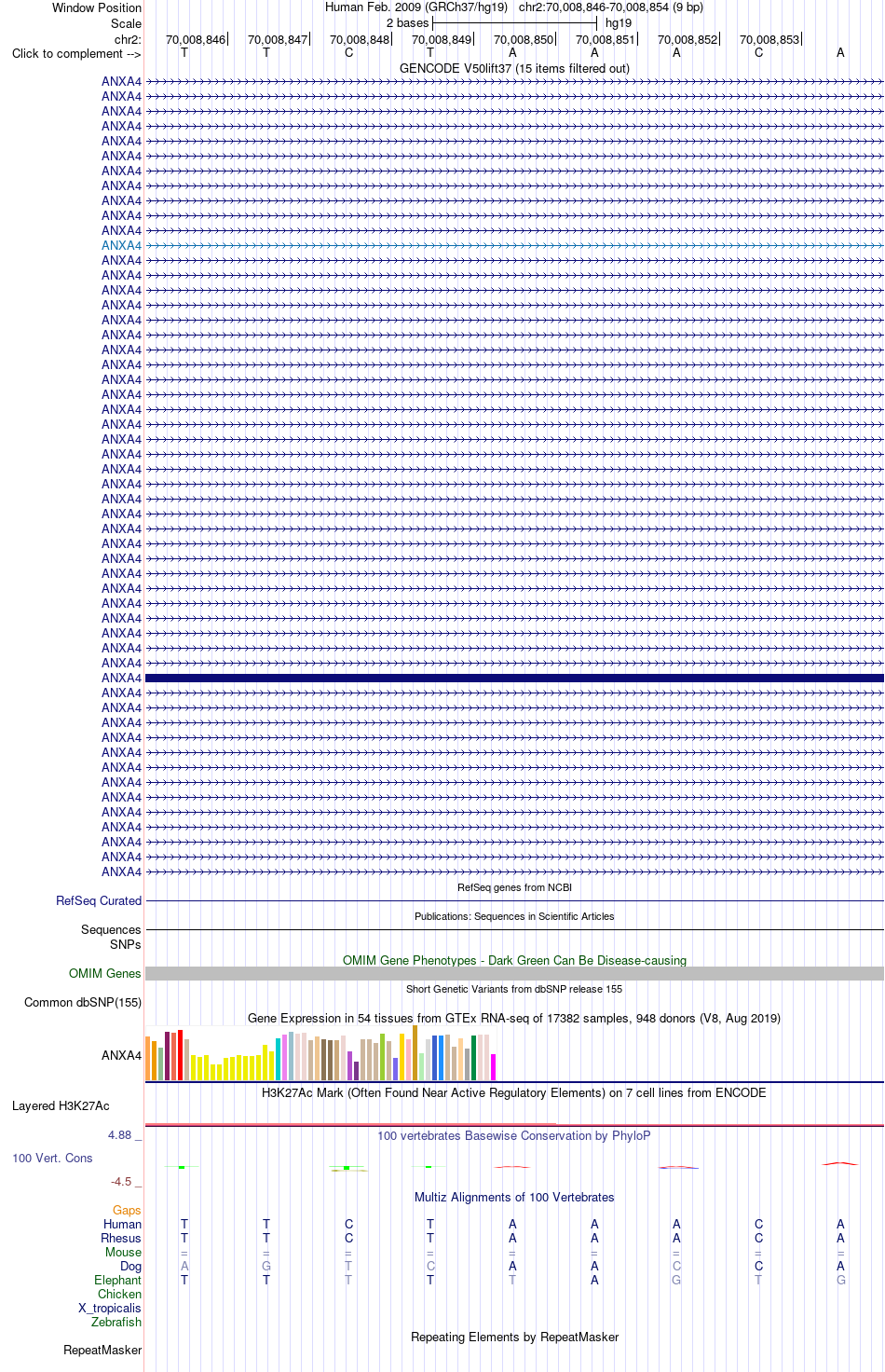Screen dimensions: 885x1372
Task: Open the OMIM Gene Phenotypes track title
Action: pyautogui.click(x=514, y=960)
